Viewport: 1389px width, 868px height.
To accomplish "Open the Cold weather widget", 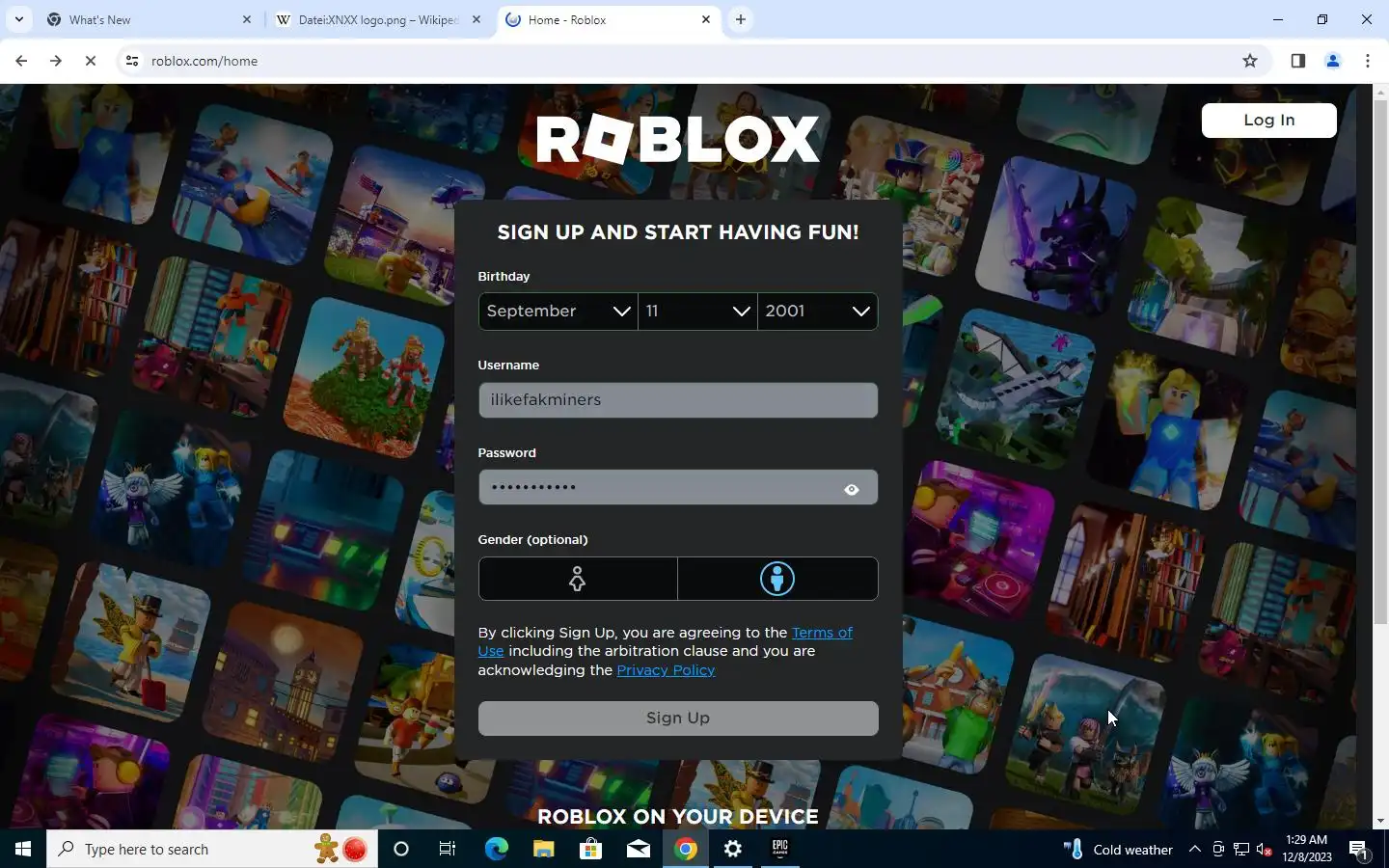I will tap(1118, 849).
